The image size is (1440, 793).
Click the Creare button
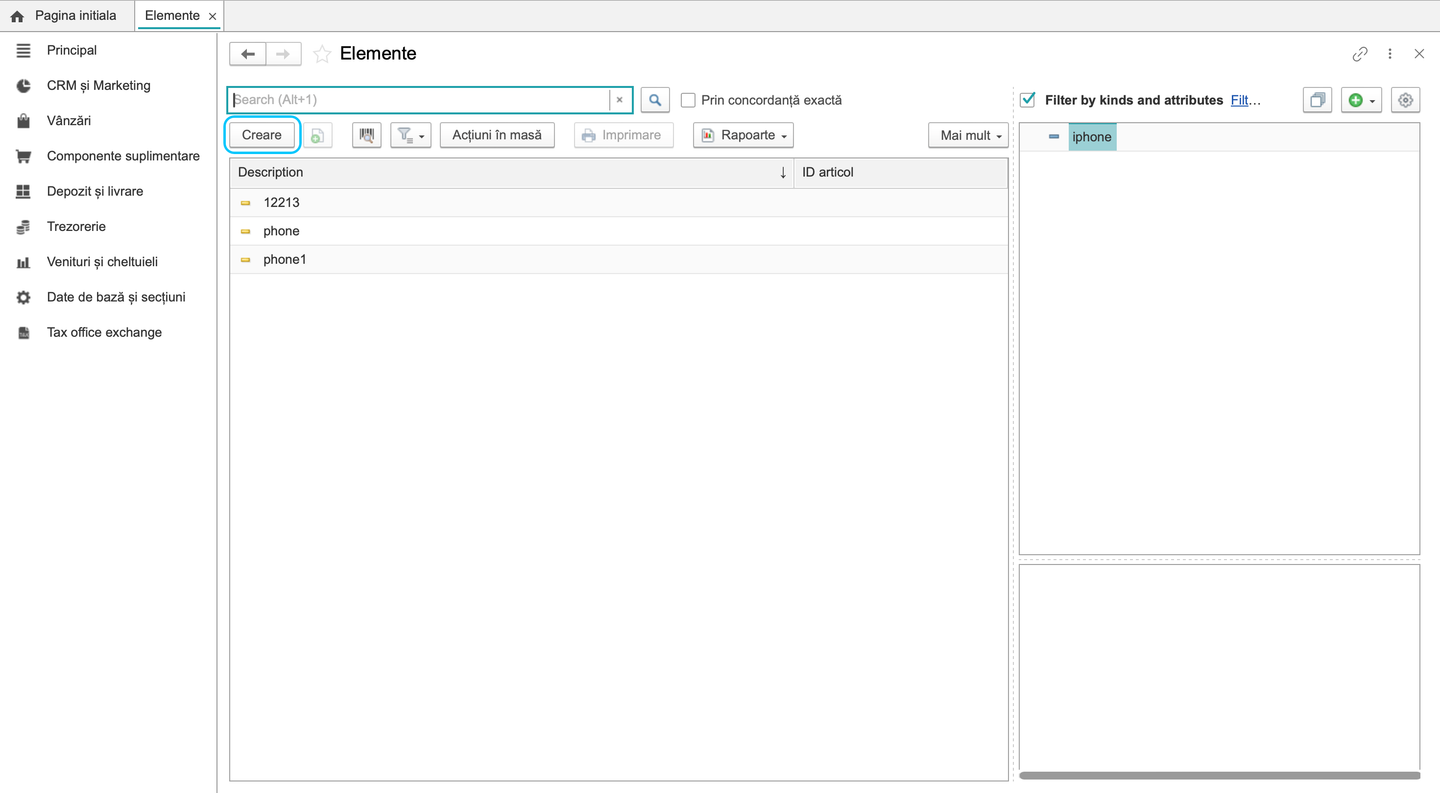262,135
